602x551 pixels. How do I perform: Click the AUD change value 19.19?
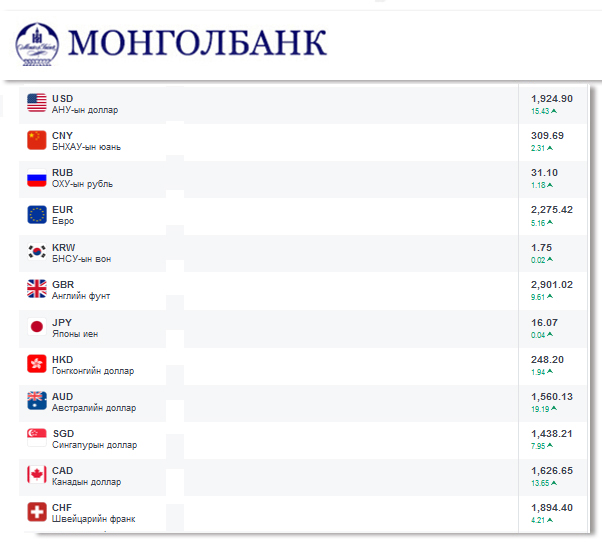pos(541,409)
